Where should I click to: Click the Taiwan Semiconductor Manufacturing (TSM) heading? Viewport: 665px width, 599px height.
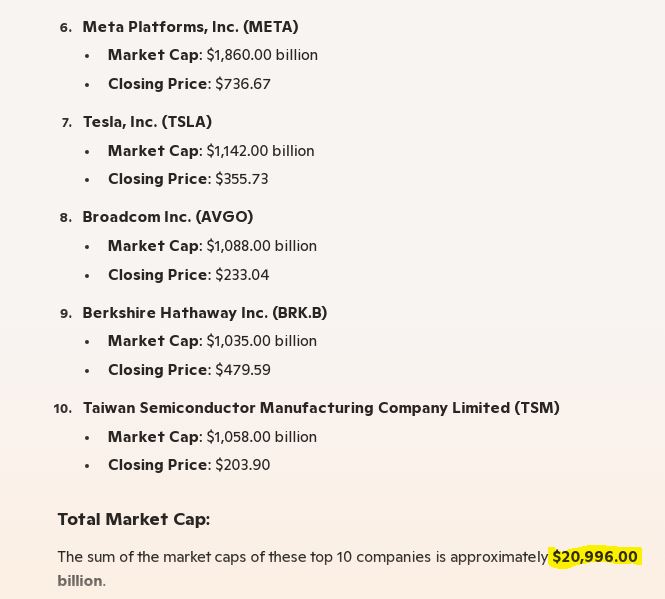[321, 408]
